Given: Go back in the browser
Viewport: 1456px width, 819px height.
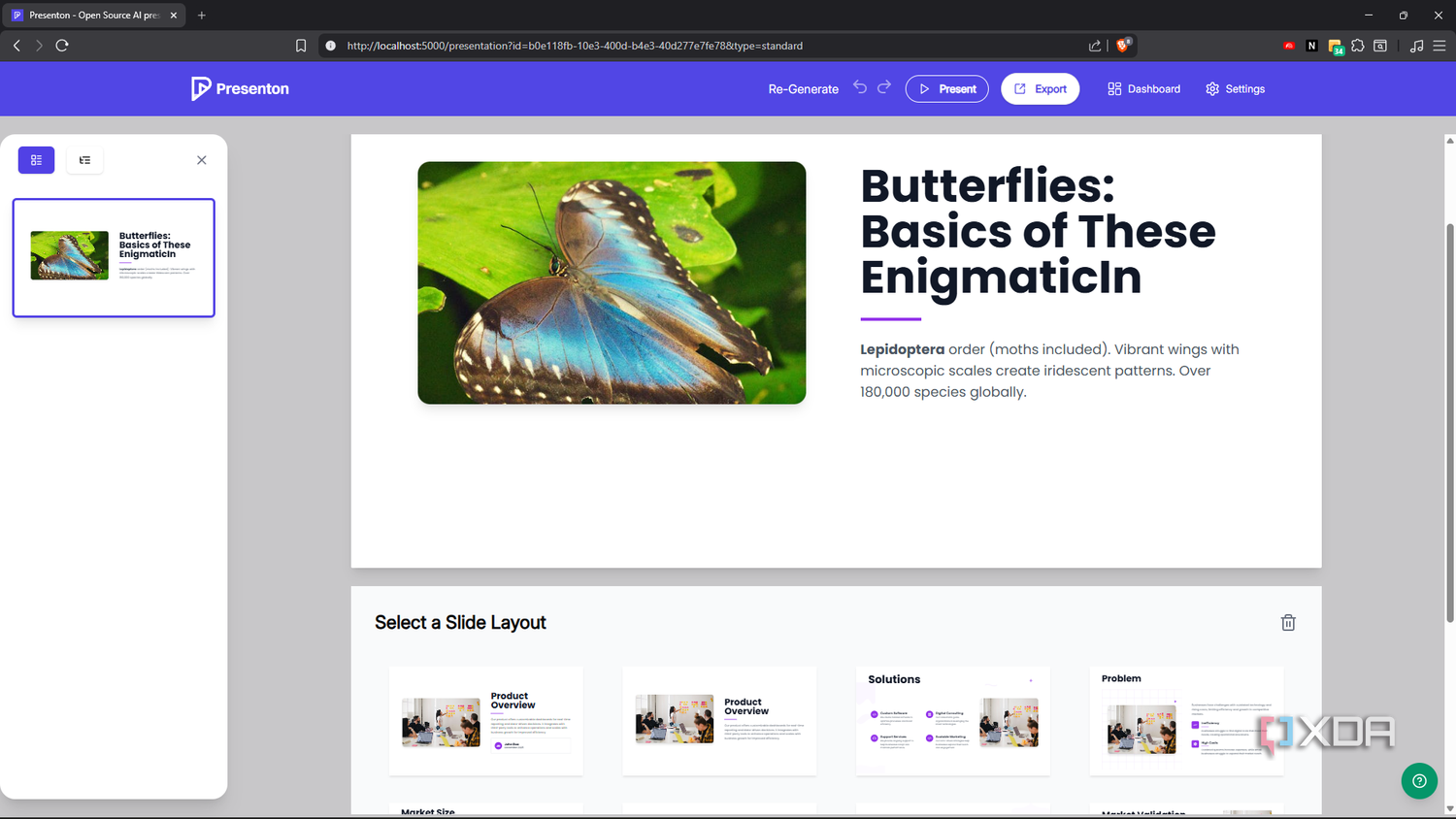Looking at the screenshot, I should pos(17,46).
